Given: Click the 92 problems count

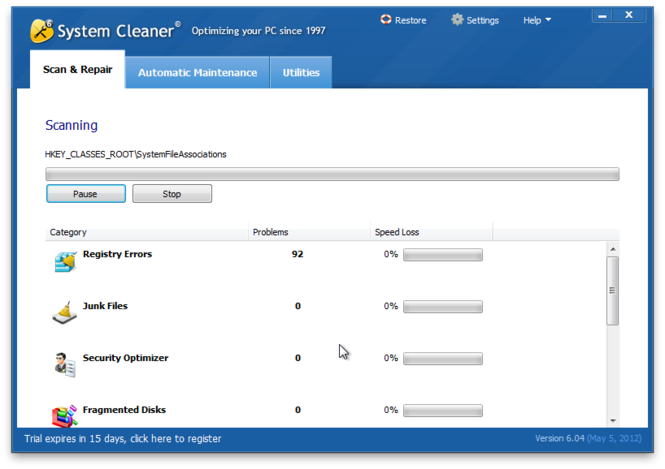Looking at the screenshot, I should click(x=297, y=254).
